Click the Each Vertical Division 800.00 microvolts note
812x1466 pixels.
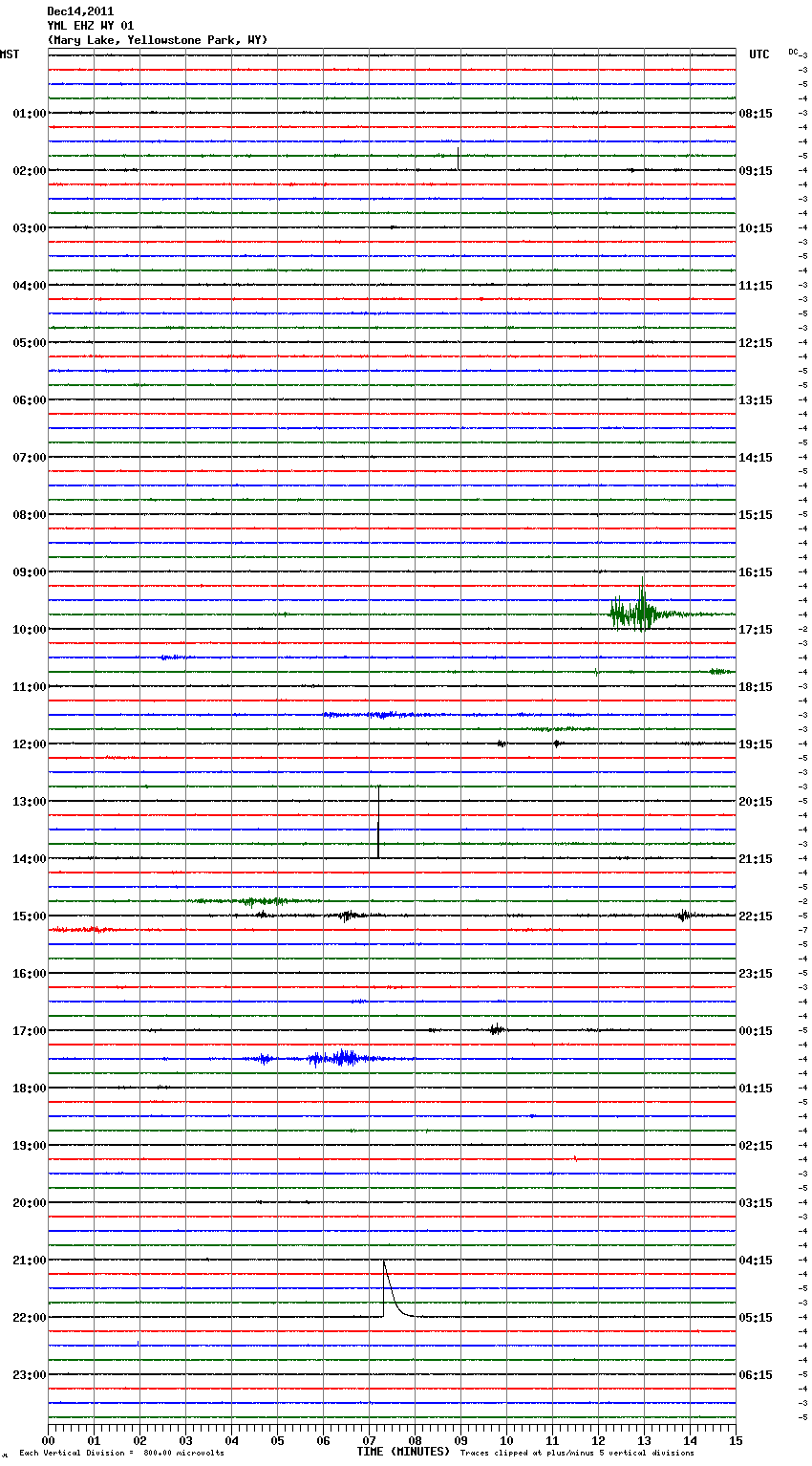coord(121,1454)
